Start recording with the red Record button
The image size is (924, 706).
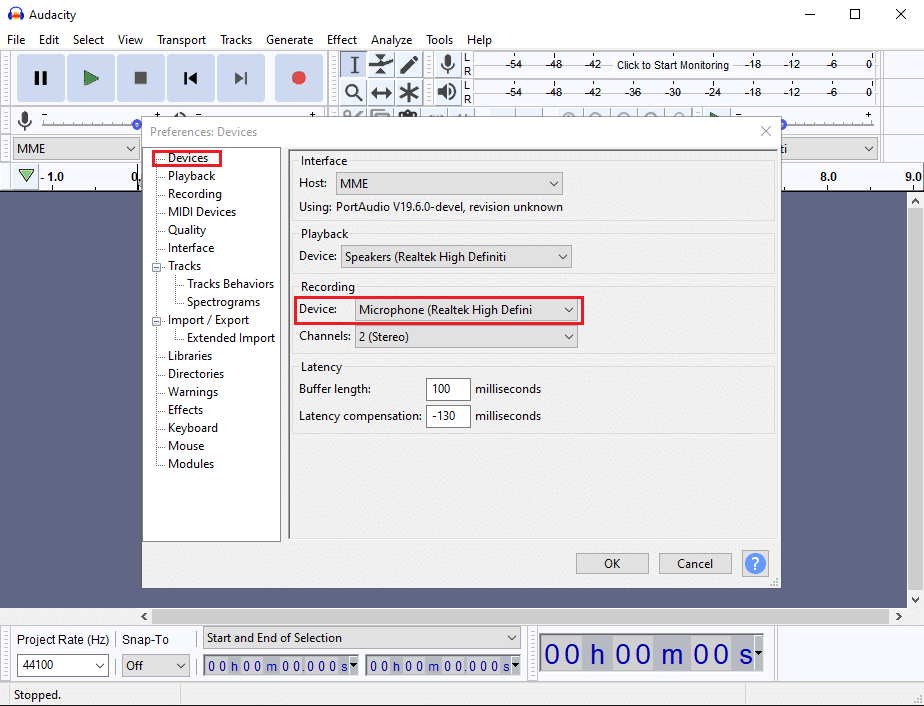298,78
